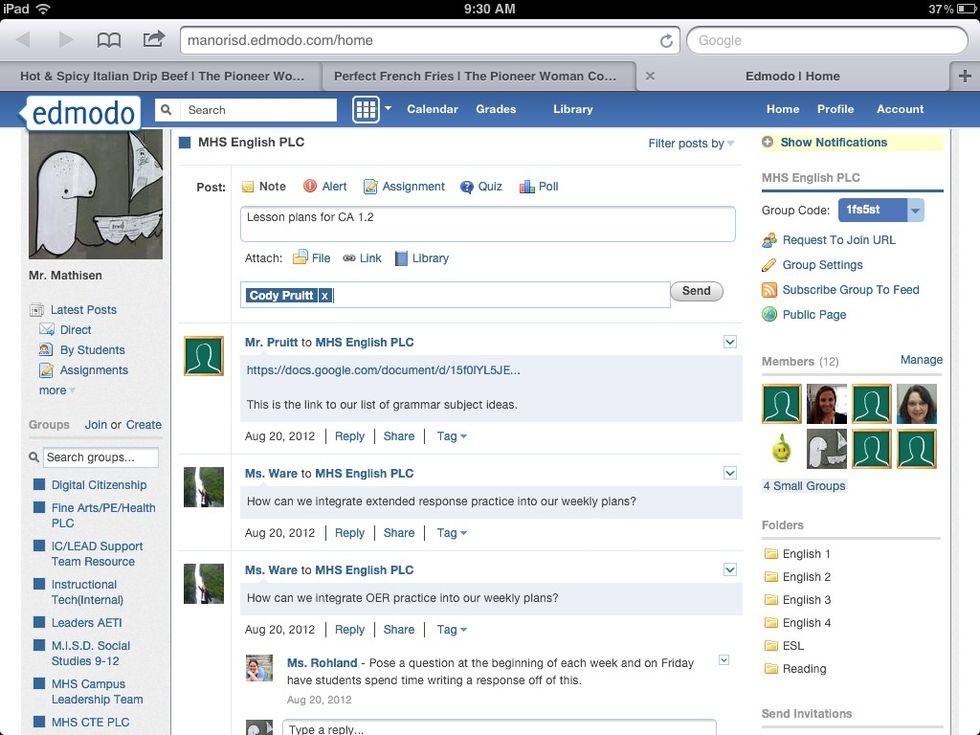Open the English 1 folder
Viewport: 980px width, 735px height.
coord(798,554)
